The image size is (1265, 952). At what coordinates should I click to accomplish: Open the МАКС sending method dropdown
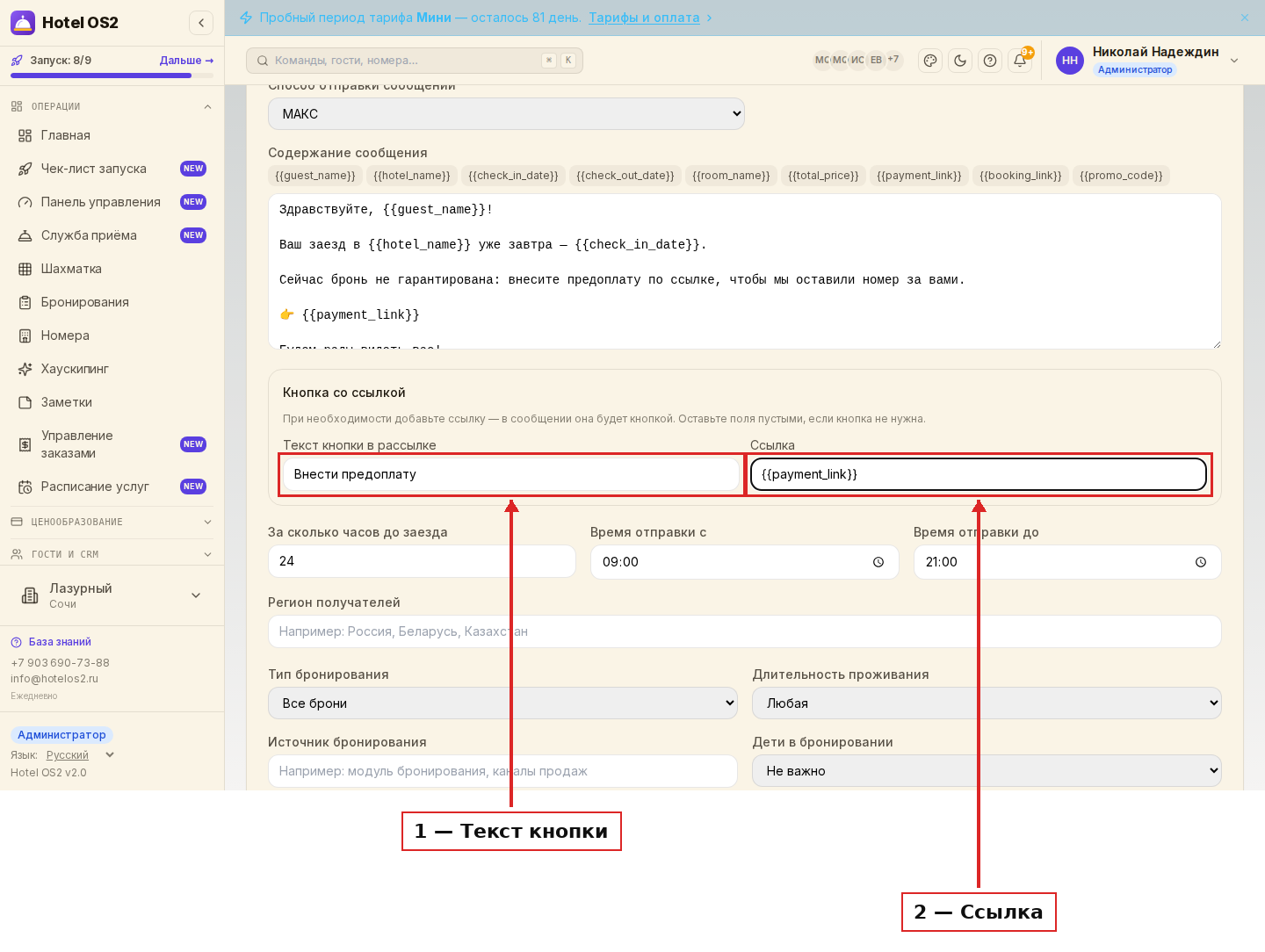point(506,114)
